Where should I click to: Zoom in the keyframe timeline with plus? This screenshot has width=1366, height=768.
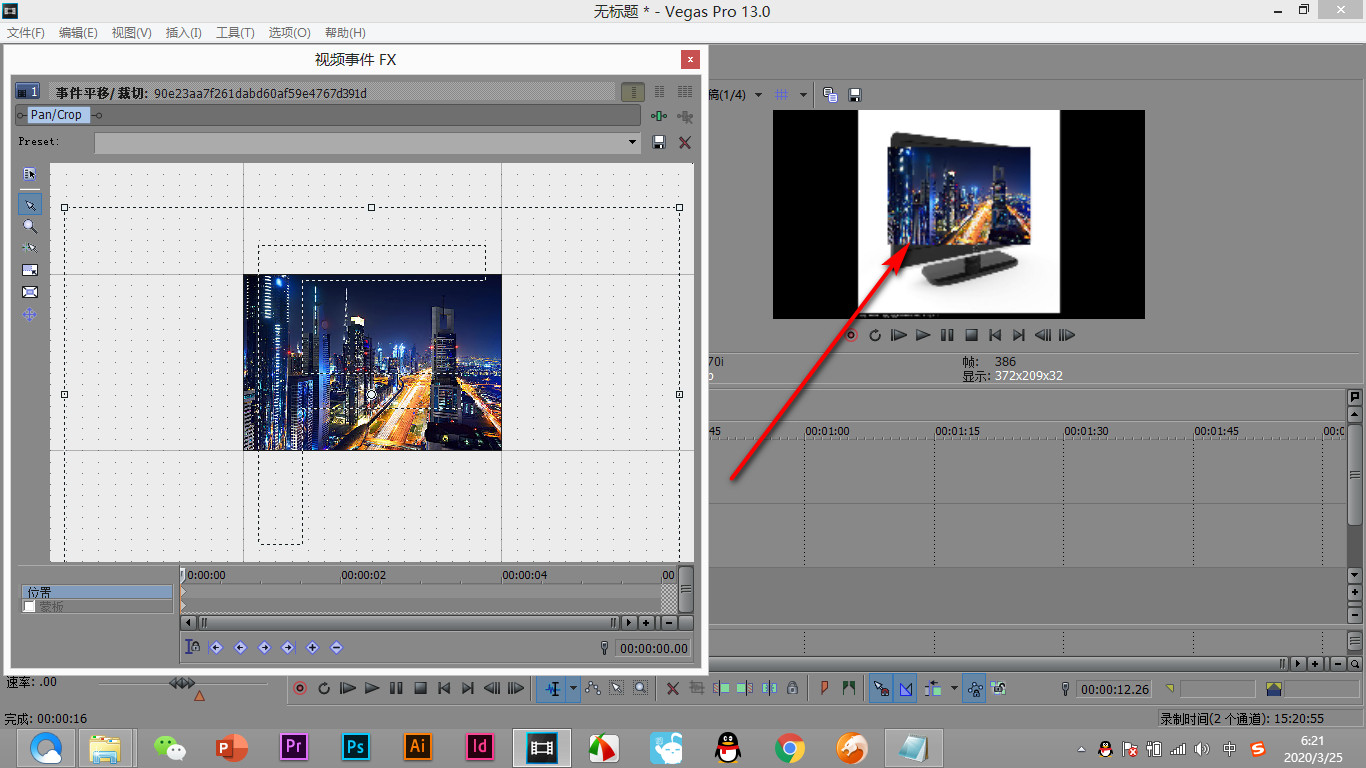[x=646, y=622]
